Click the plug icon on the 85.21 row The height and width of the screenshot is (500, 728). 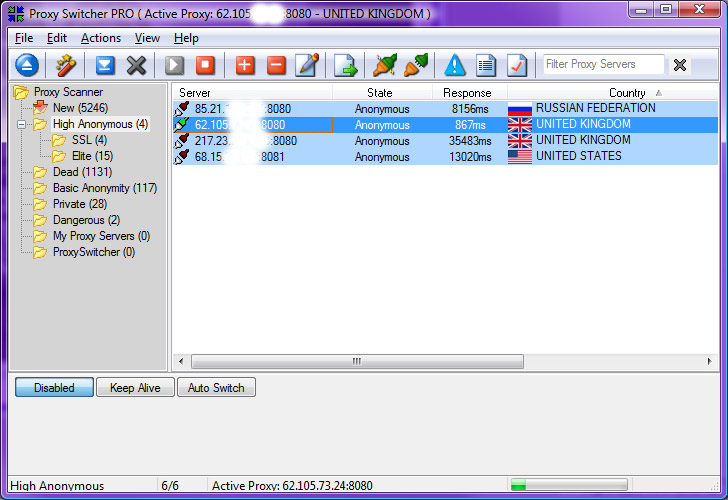(182, 109)
